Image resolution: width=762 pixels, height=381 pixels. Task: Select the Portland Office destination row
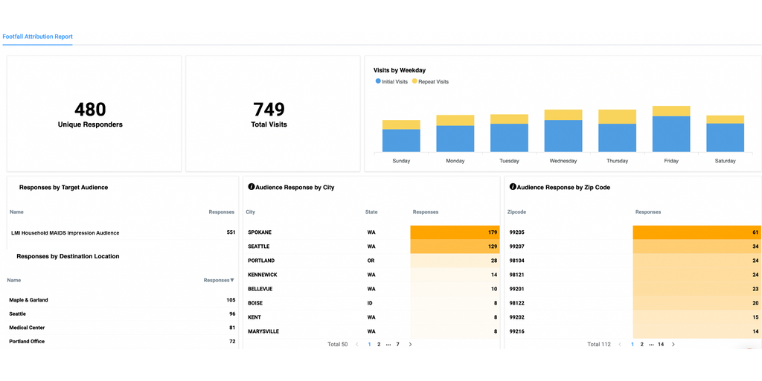click(122, 341)
